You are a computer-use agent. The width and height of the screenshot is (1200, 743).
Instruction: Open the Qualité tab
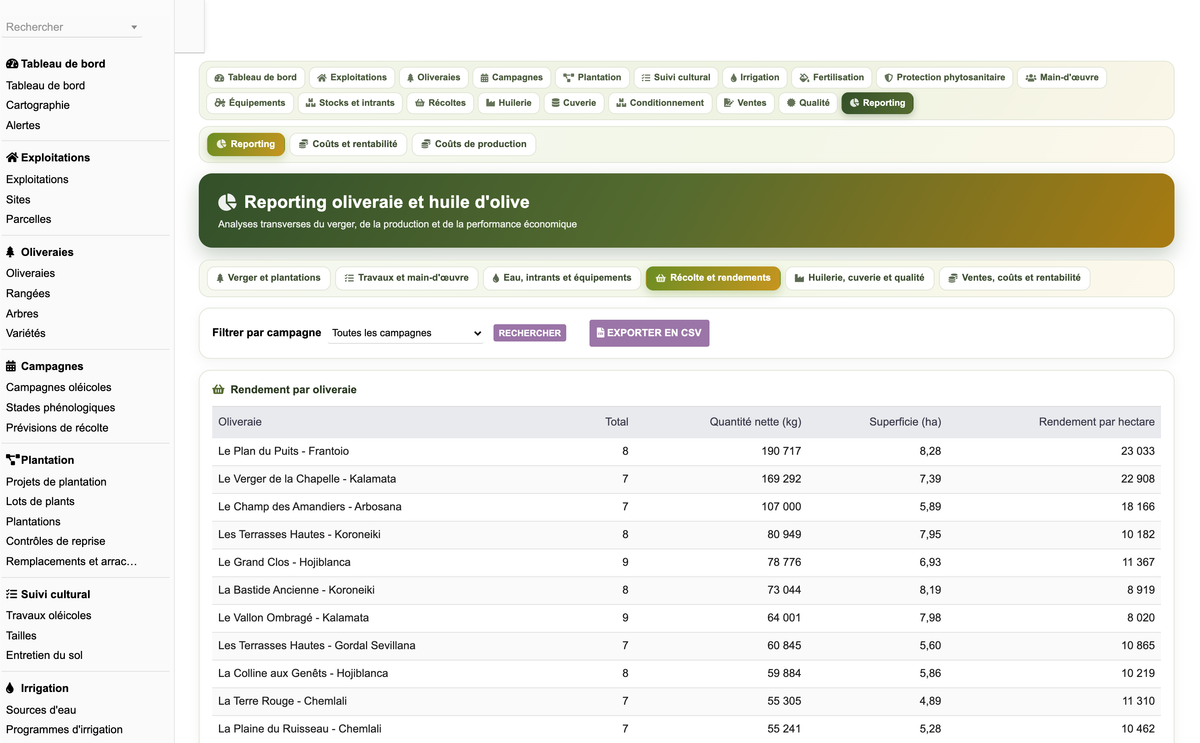808,102
